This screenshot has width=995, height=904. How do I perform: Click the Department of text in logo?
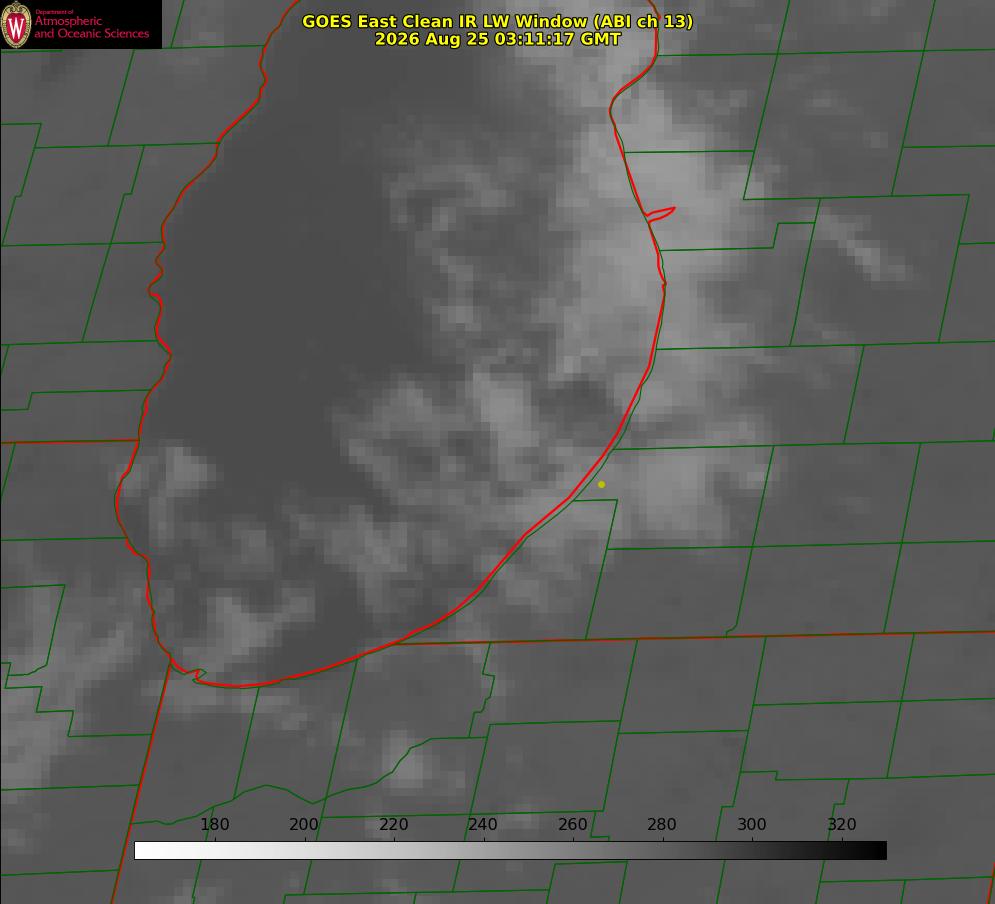54,11
